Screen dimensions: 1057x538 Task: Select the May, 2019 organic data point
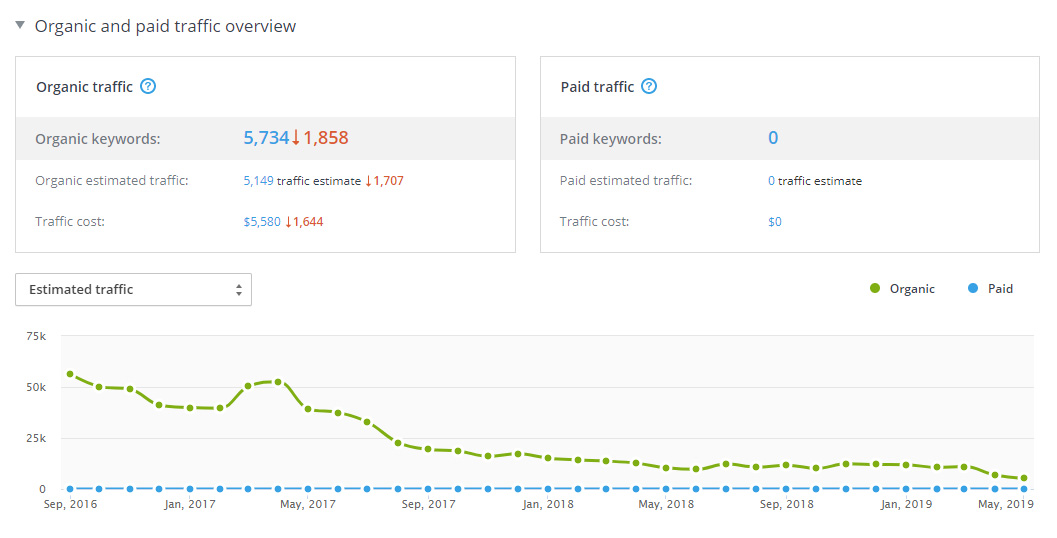tap(1024, 478)
